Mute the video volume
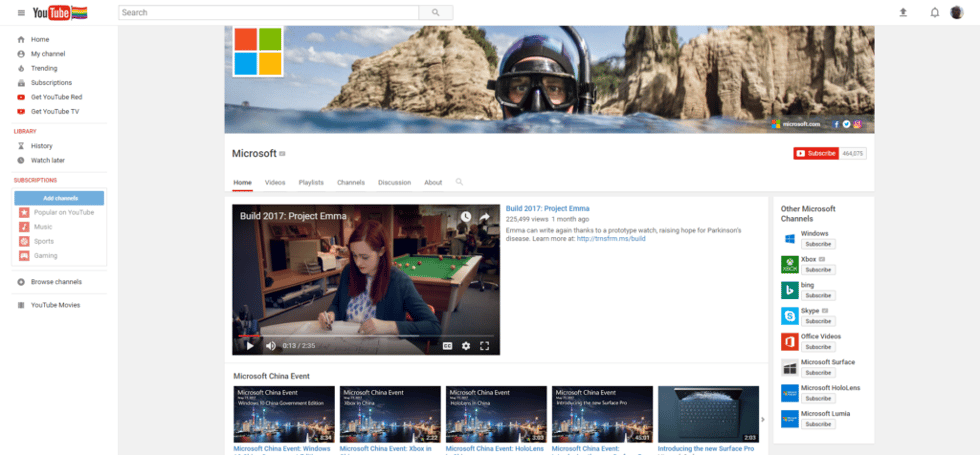The height and width of the screenshot is (455, 980). pyautogui.click(x=270, y=346)
